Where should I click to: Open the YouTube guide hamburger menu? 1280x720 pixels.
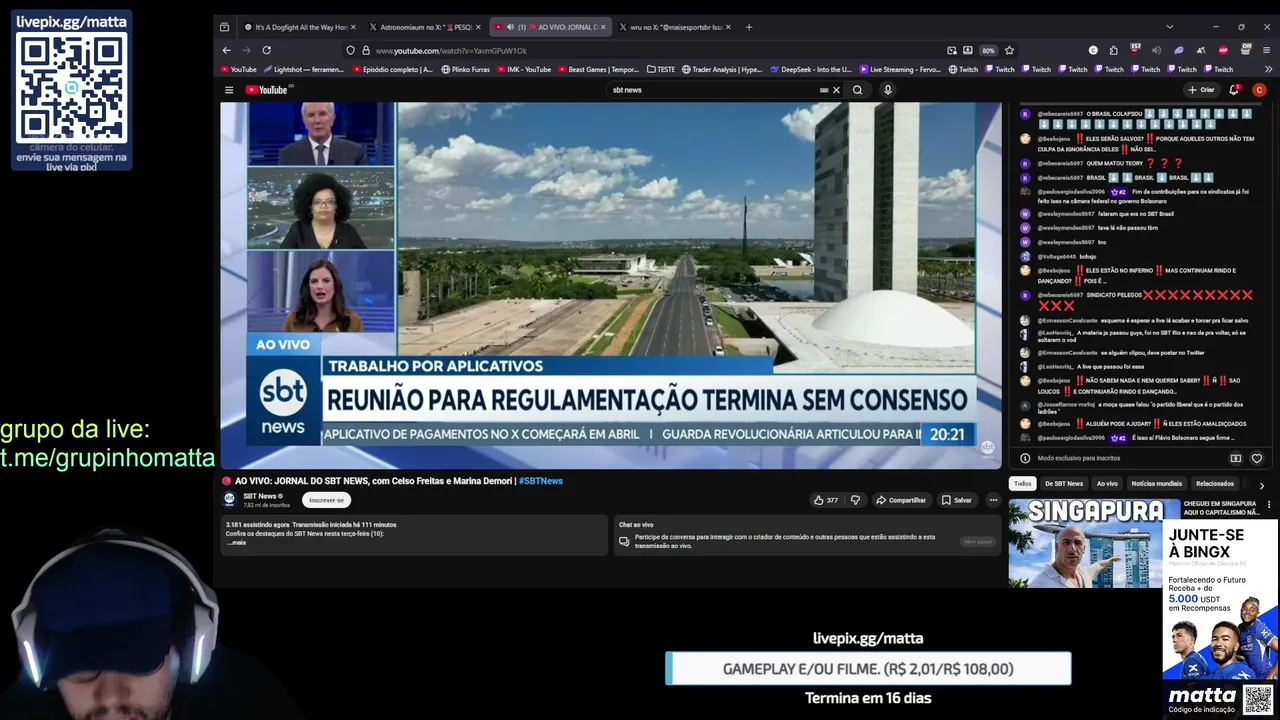tap(229, 90)
